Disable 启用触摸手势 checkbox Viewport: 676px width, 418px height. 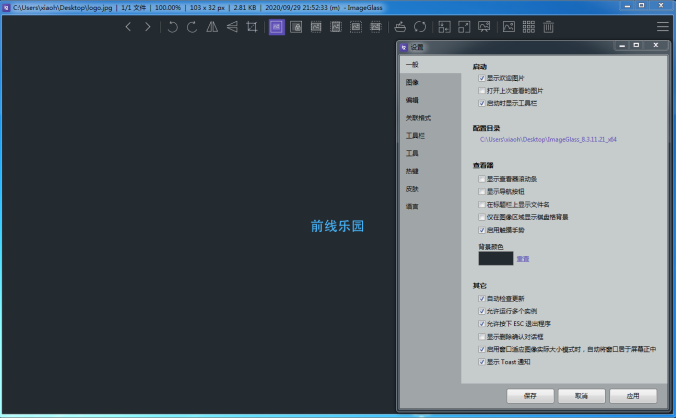click(x=482, y=230)
